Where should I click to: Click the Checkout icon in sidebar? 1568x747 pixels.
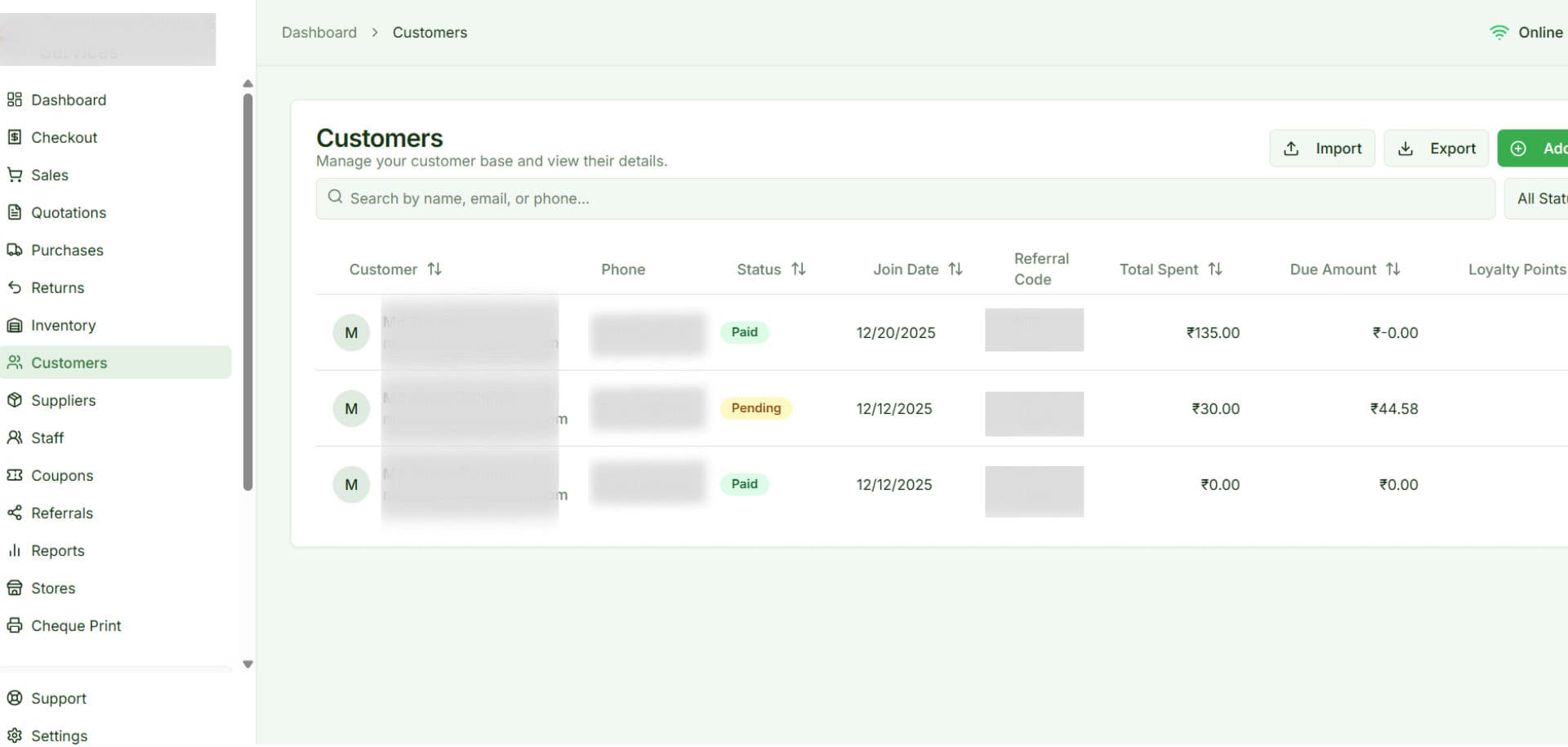coord(15,137)
